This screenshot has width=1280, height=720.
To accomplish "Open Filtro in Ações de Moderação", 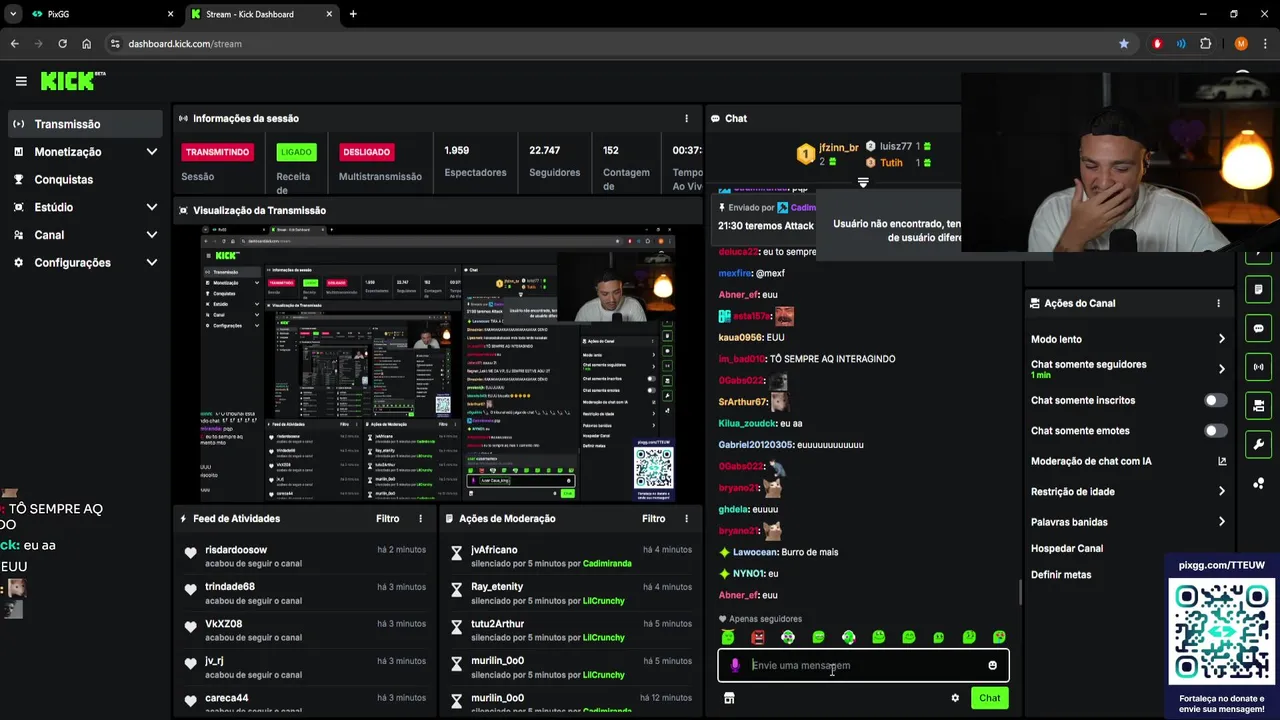I will pyautogui.click(x=653, y=519).
